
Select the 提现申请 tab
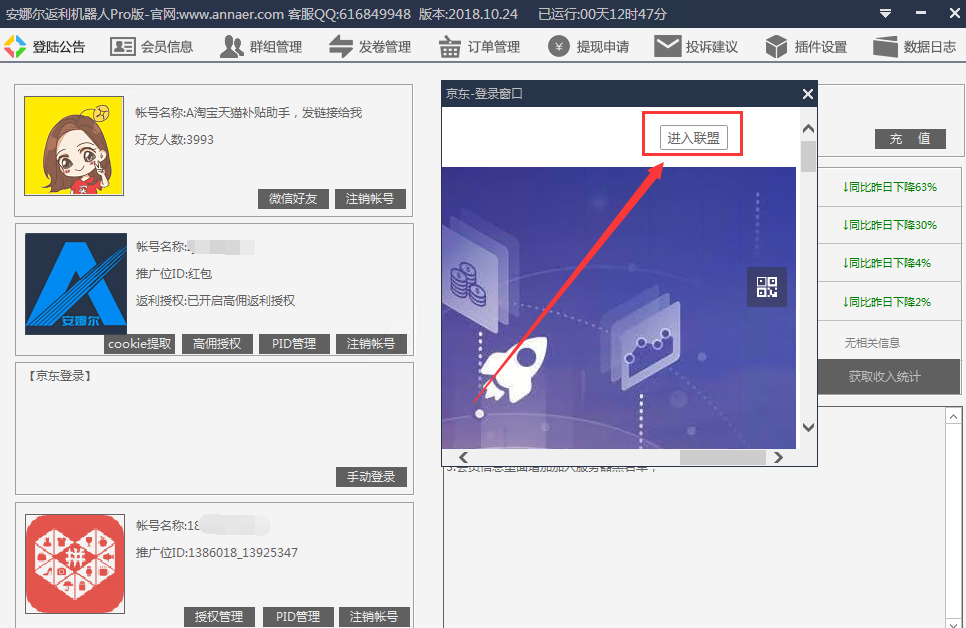(588, 47)
